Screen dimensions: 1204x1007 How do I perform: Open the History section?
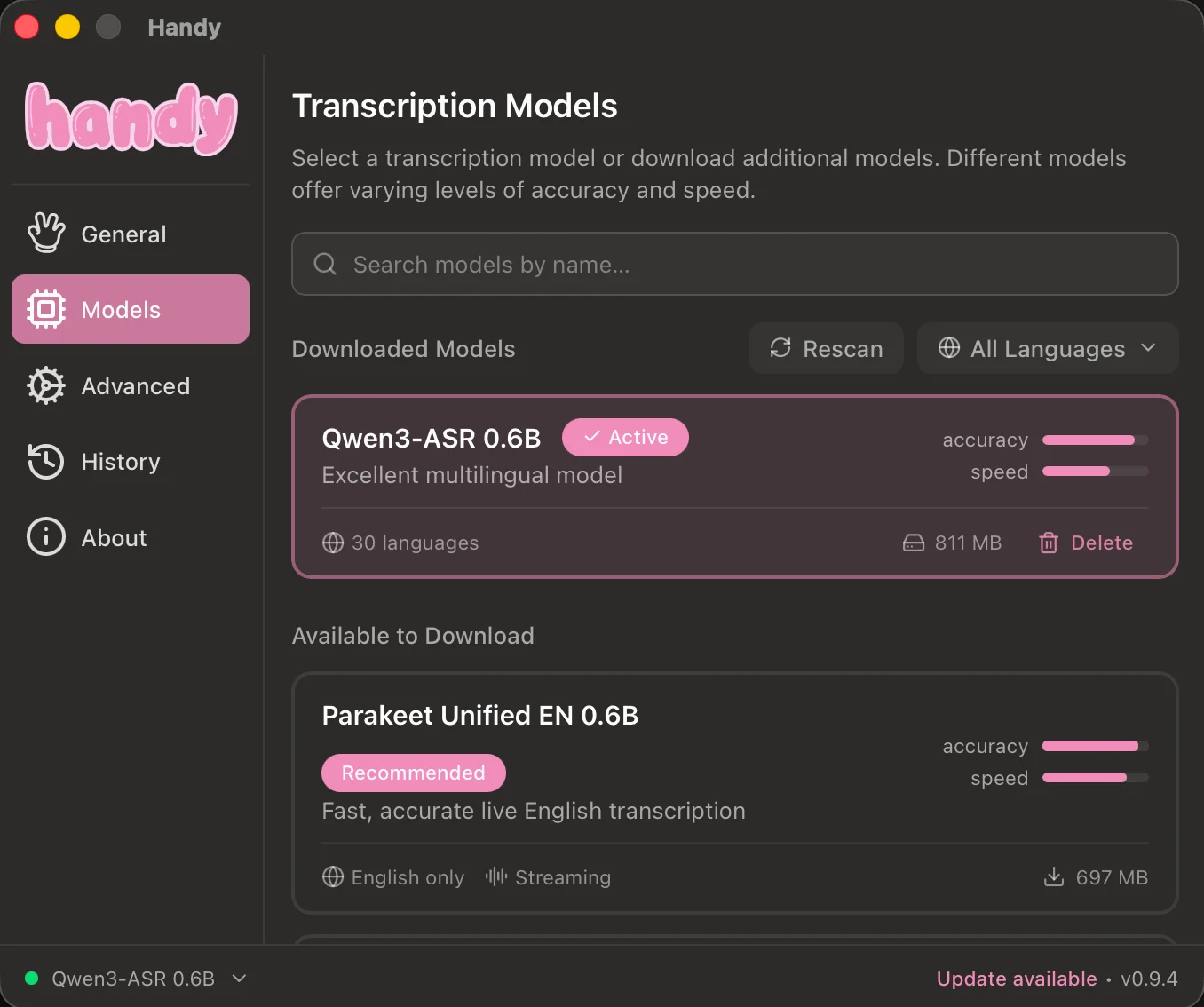(131, 462)
